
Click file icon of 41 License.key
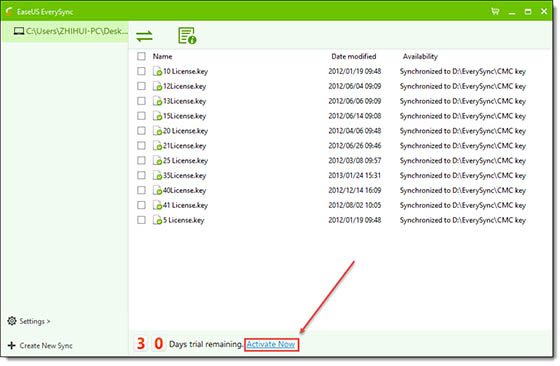click(x=157, y=205)
